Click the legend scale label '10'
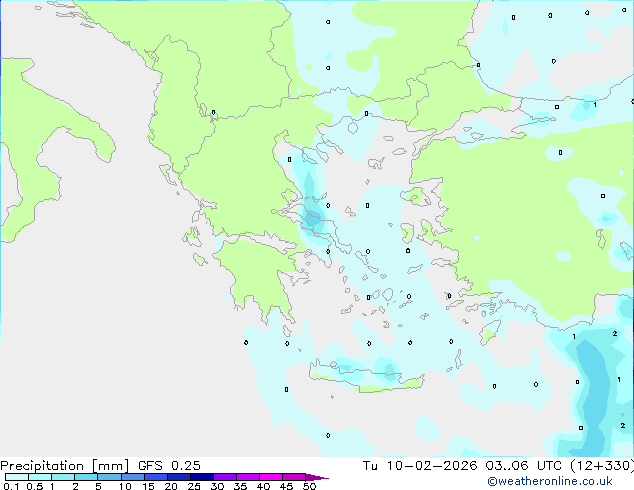Screen dimensions: 634x490 click(x=125, y=486)
